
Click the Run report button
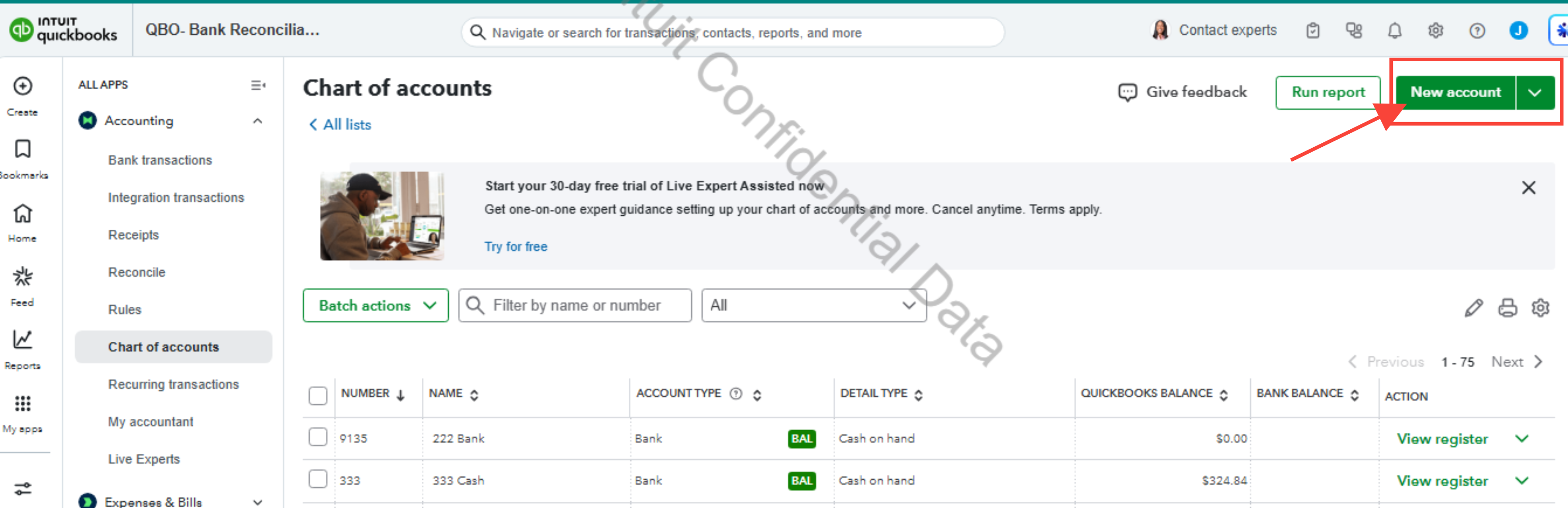(1328, 93)
